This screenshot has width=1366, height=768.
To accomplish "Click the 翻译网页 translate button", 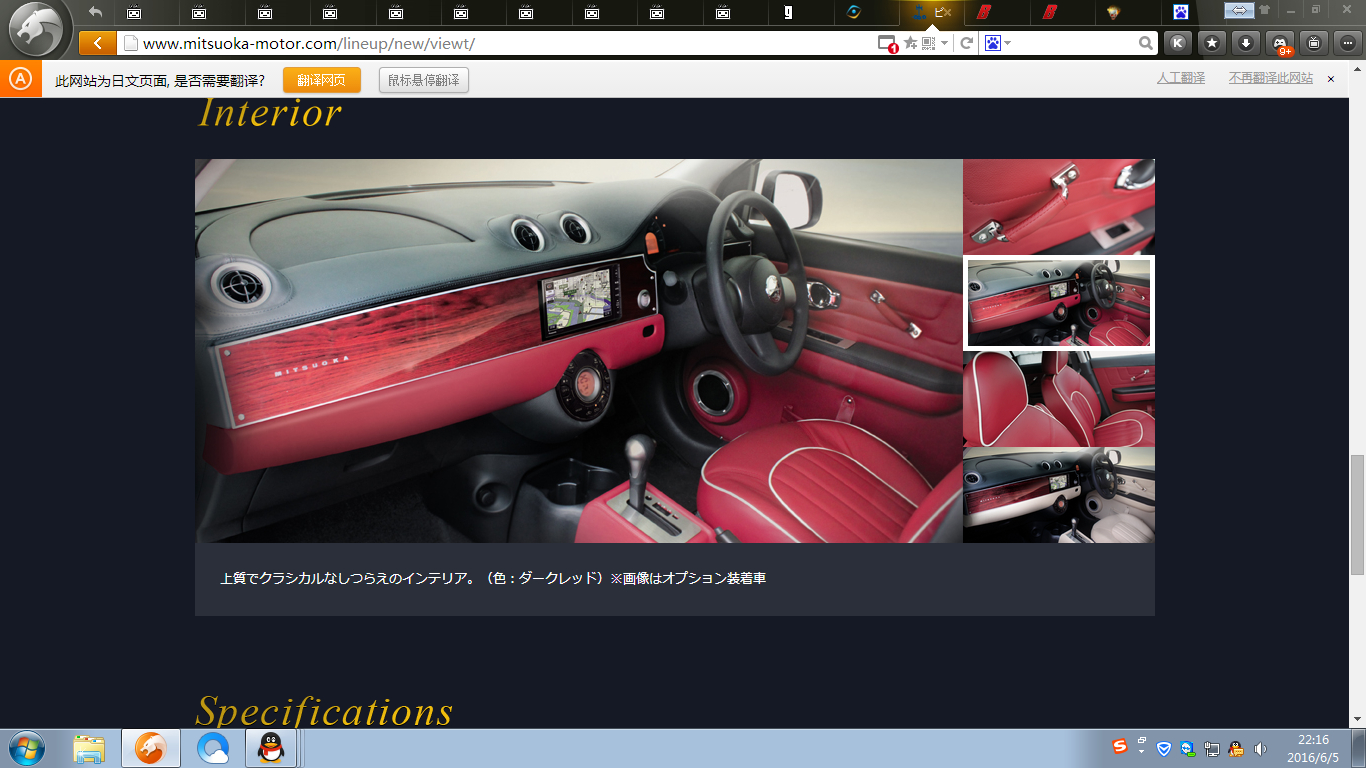I will pos(321,80).
